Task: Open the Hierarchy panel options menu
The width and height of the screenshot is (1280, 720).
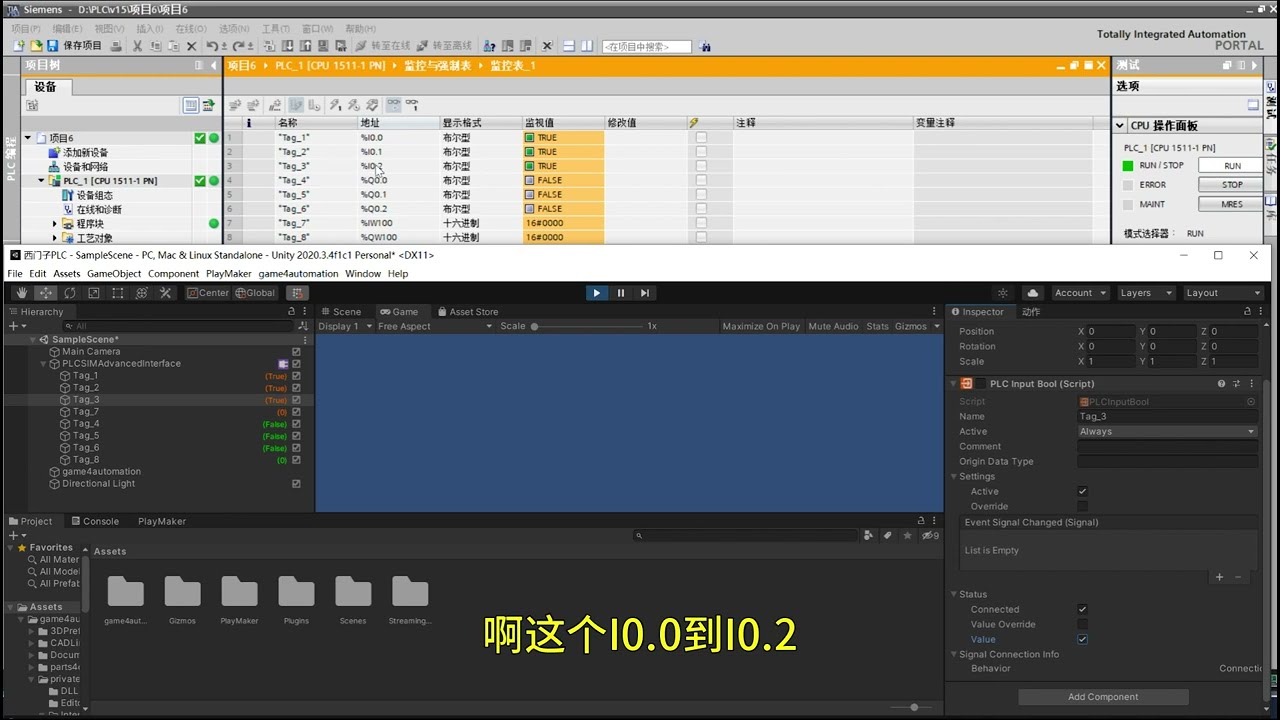Action: [x=304, y=312]
